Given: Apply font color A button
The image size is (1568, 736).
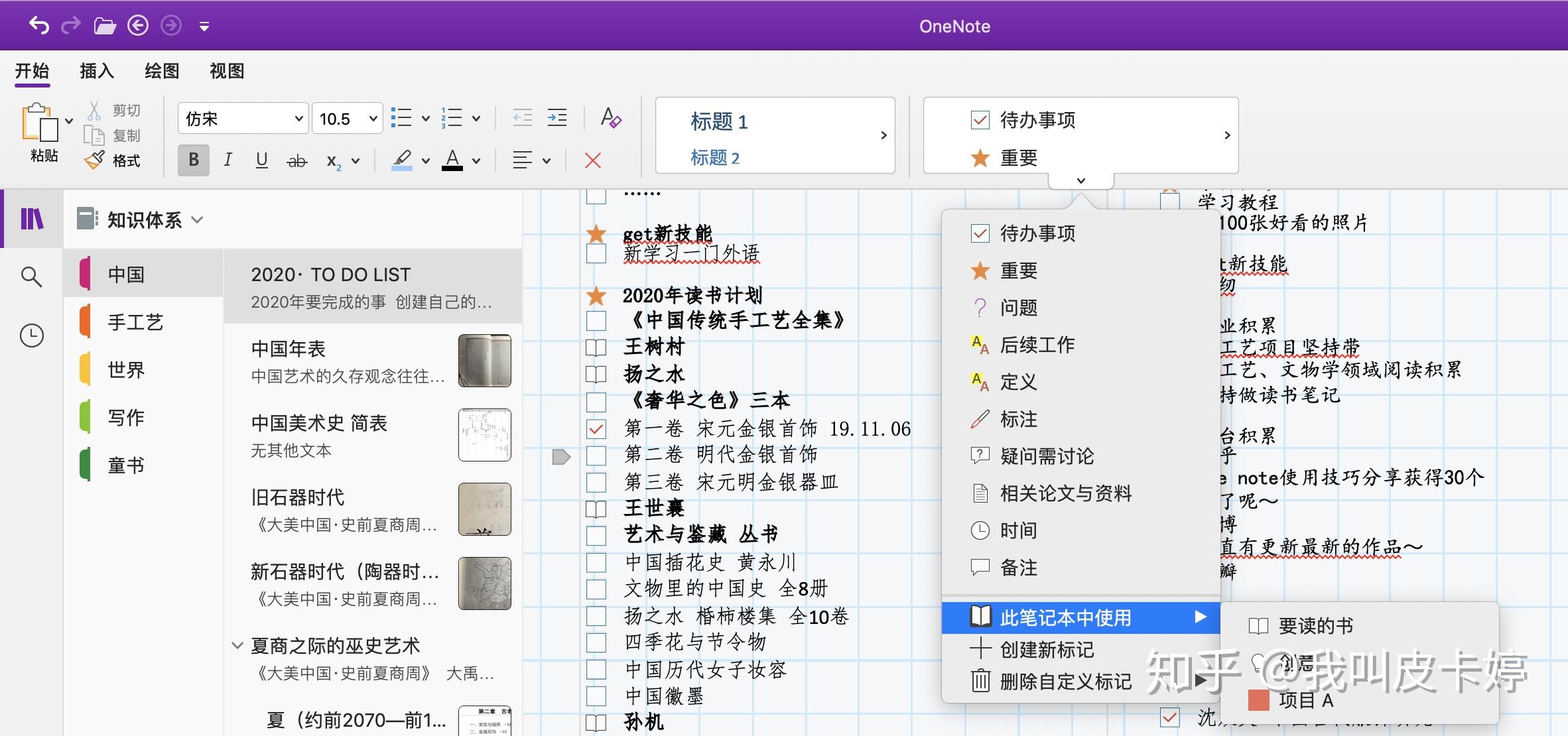Looking at the screenshot, I should pos(452,160).
